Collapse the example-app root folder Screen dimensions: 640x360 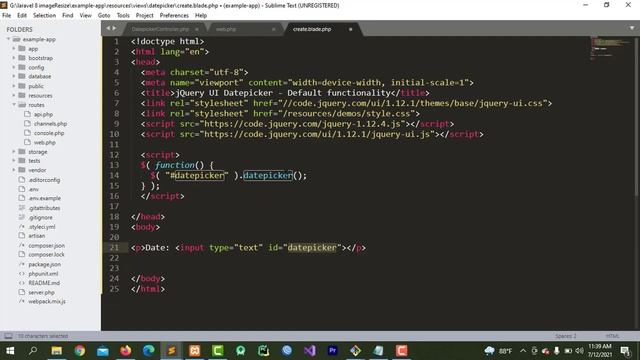coord(8,39)
